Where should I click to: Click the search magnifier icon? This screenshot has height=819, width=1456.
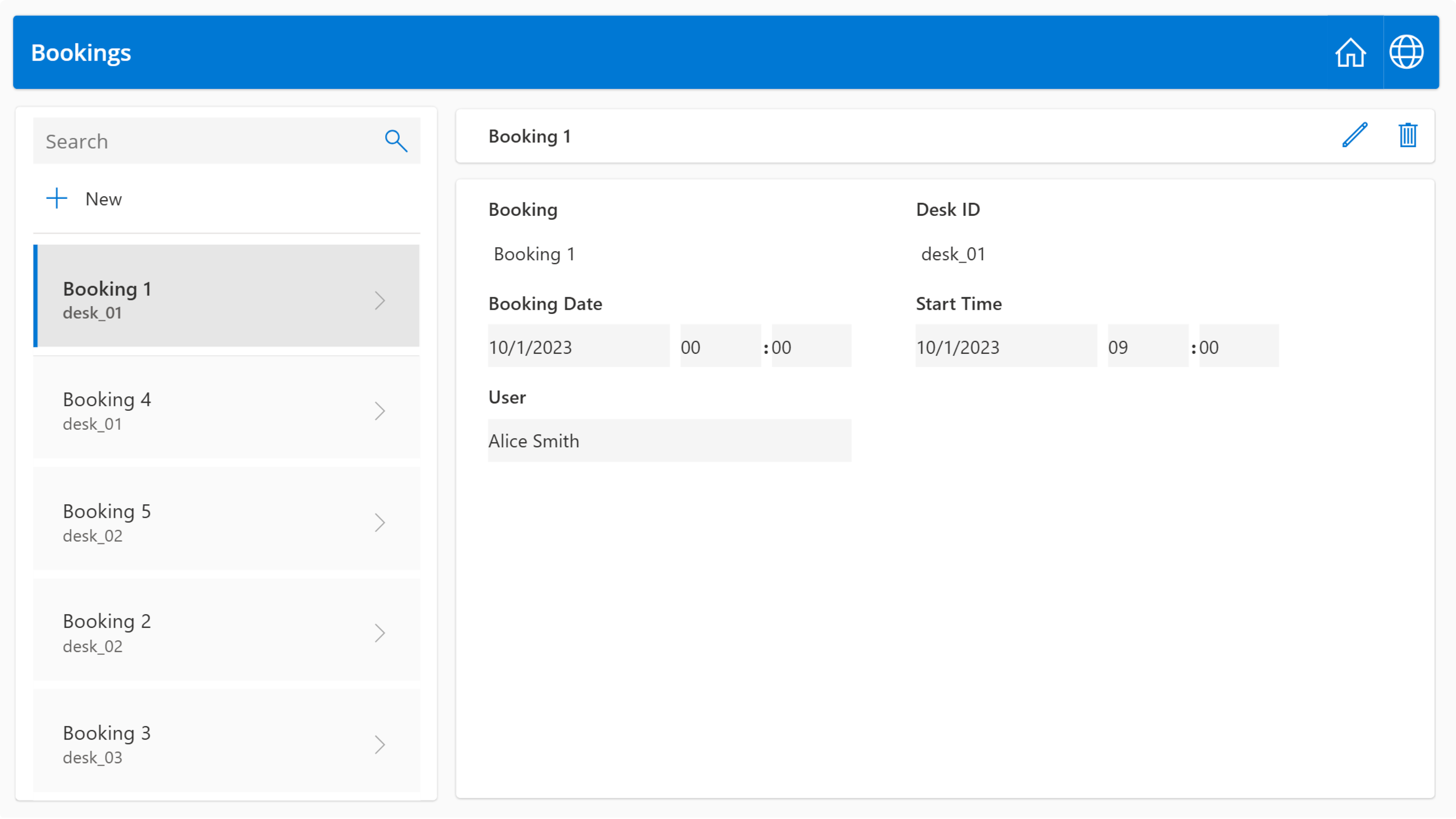click(x=396, y=141)
